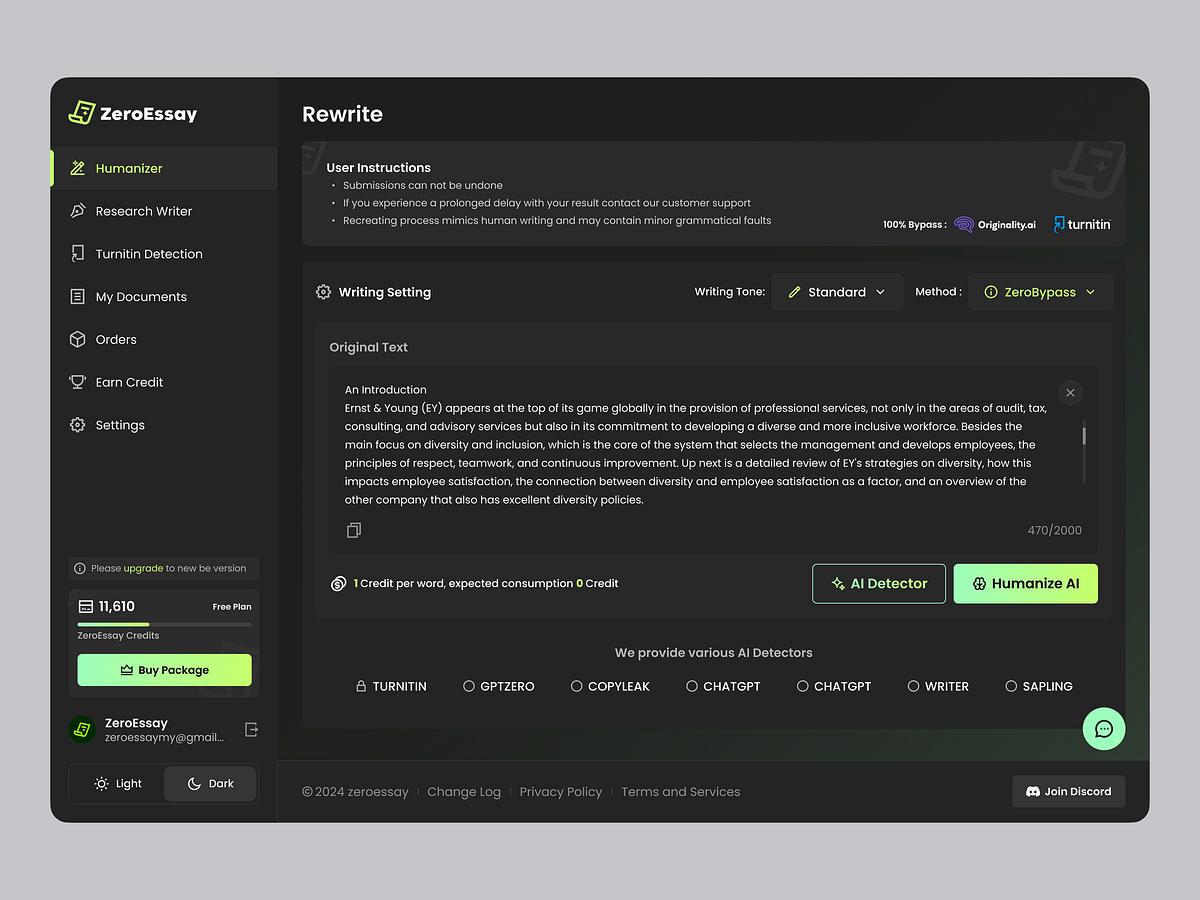Click the Humanize AI button

click(1026, 584)
